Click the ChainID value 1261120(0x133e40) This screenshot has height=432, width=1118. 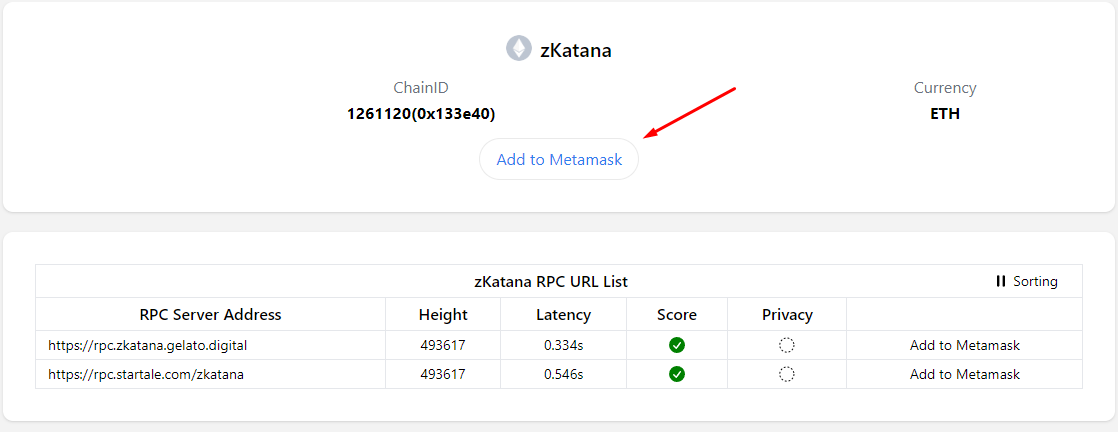(421, 114)
